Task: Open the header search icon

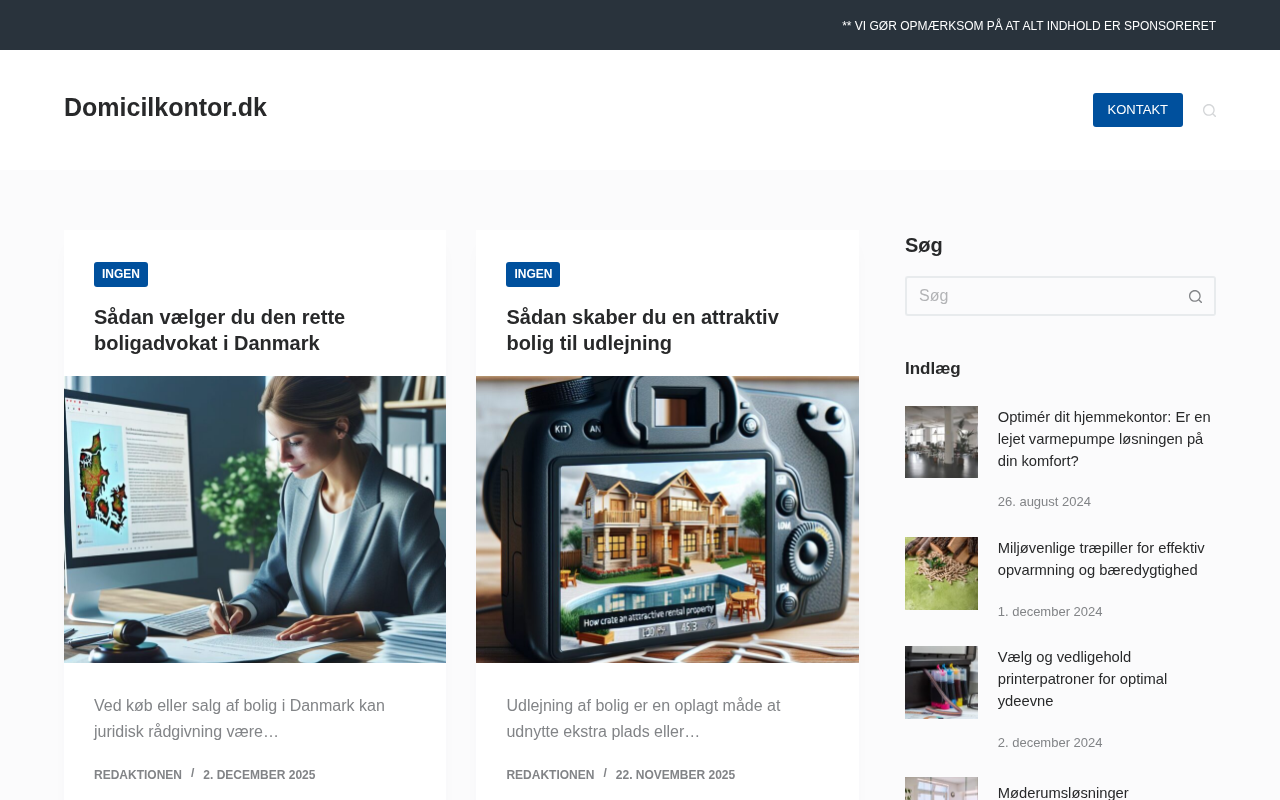Action: click(x=1209, y=110)
